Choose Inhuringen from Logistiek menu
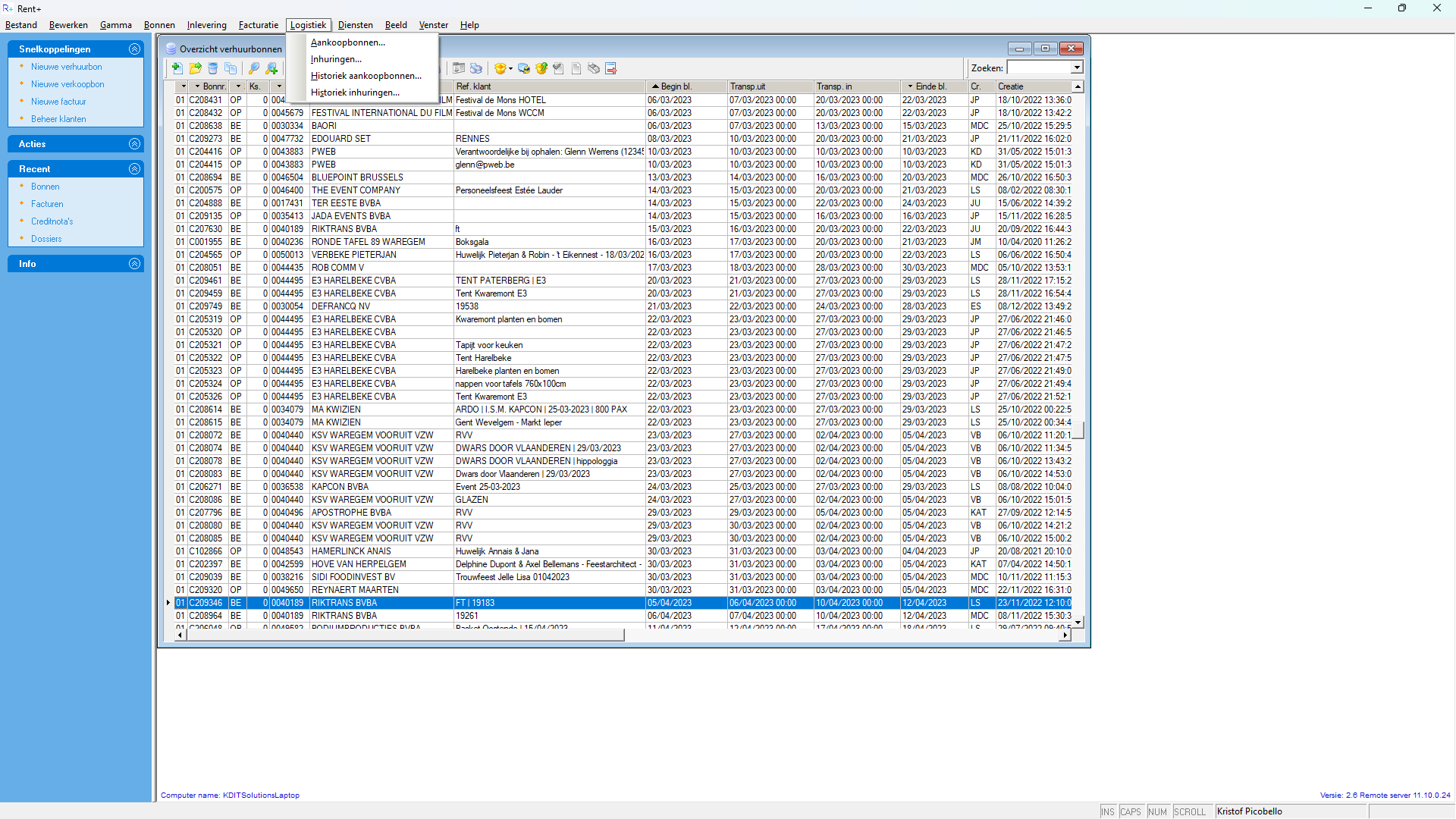Screen dimensions: 1456x819 pyautogui.click(x=336, y=59)
